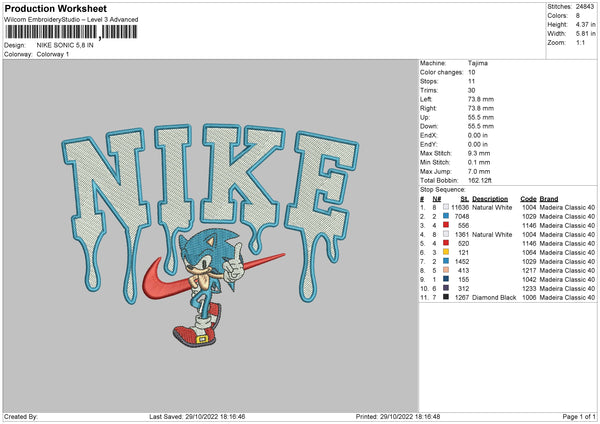
Task: Click the 'Left:' measurement label
Action: click(x=426, y=99)
